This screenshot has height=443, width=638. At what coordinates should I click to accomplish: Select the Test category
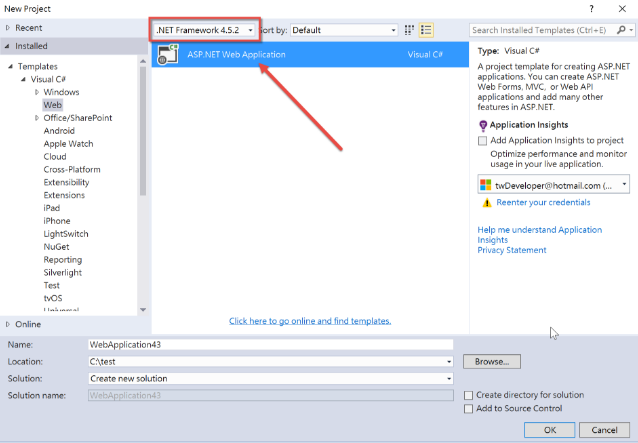(x=51, y=286)
